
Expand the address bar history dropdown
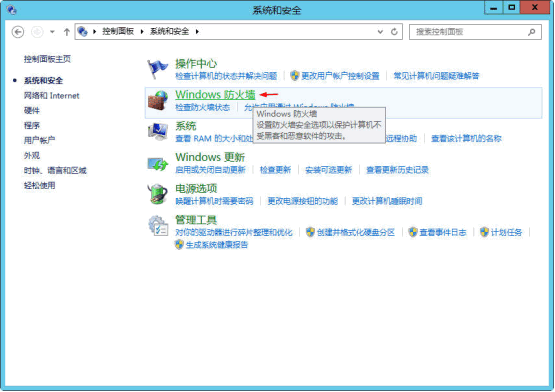pos(380,32)
